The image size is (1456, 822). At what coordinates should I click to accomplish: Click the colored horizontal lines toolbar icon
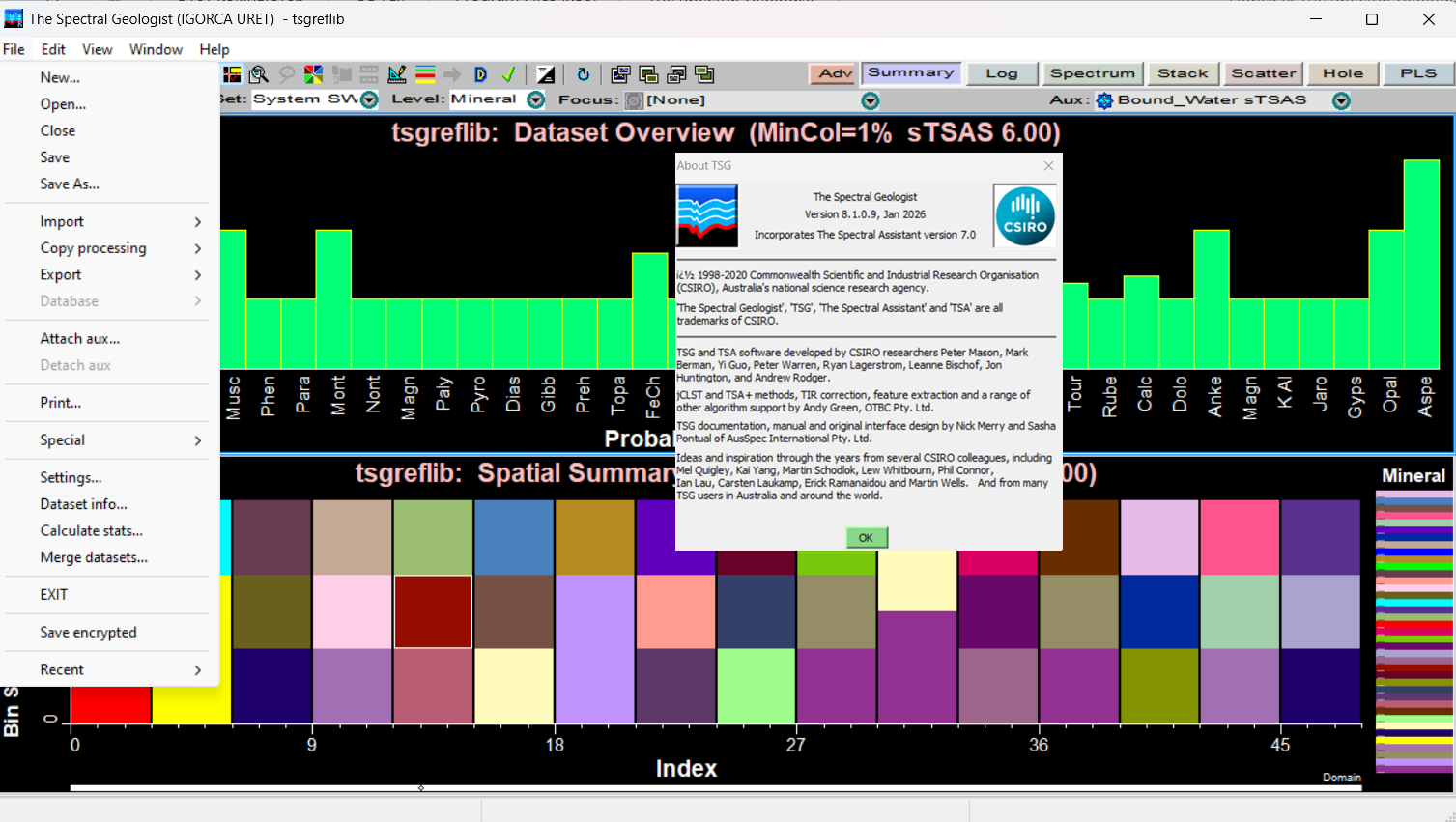click(424, 74)
